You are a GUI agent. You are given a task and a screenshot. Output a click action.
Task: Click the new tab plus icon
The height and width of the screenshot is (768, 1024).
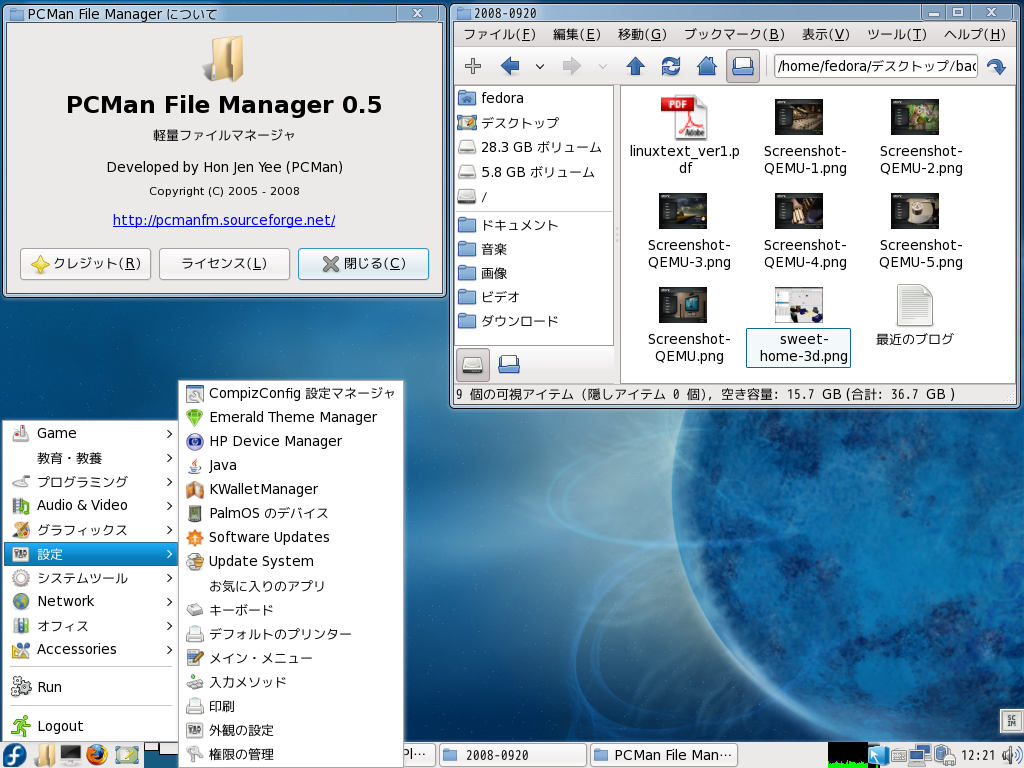[x=473, y=66]
